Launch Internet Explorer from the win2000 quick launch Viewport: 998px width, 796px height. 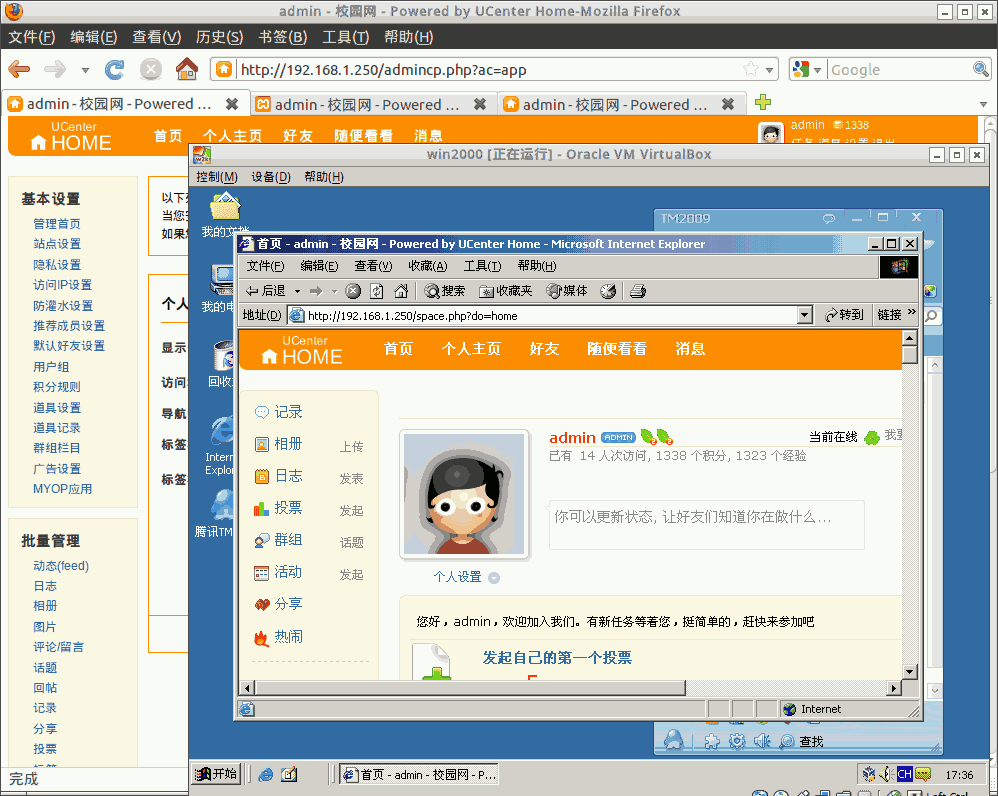(265, 774)
